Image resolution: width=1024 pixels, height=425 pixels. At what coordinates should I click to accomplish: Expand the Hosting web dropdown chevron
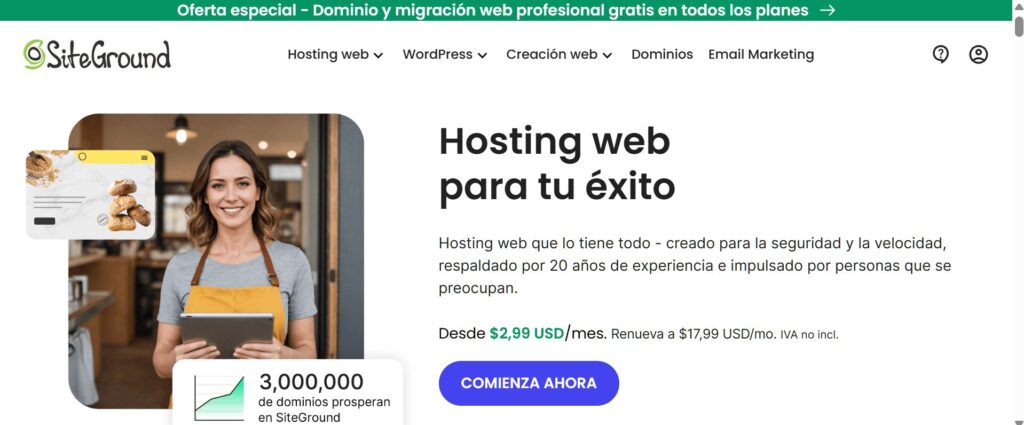pyautogui.click(x=378, y=55)
